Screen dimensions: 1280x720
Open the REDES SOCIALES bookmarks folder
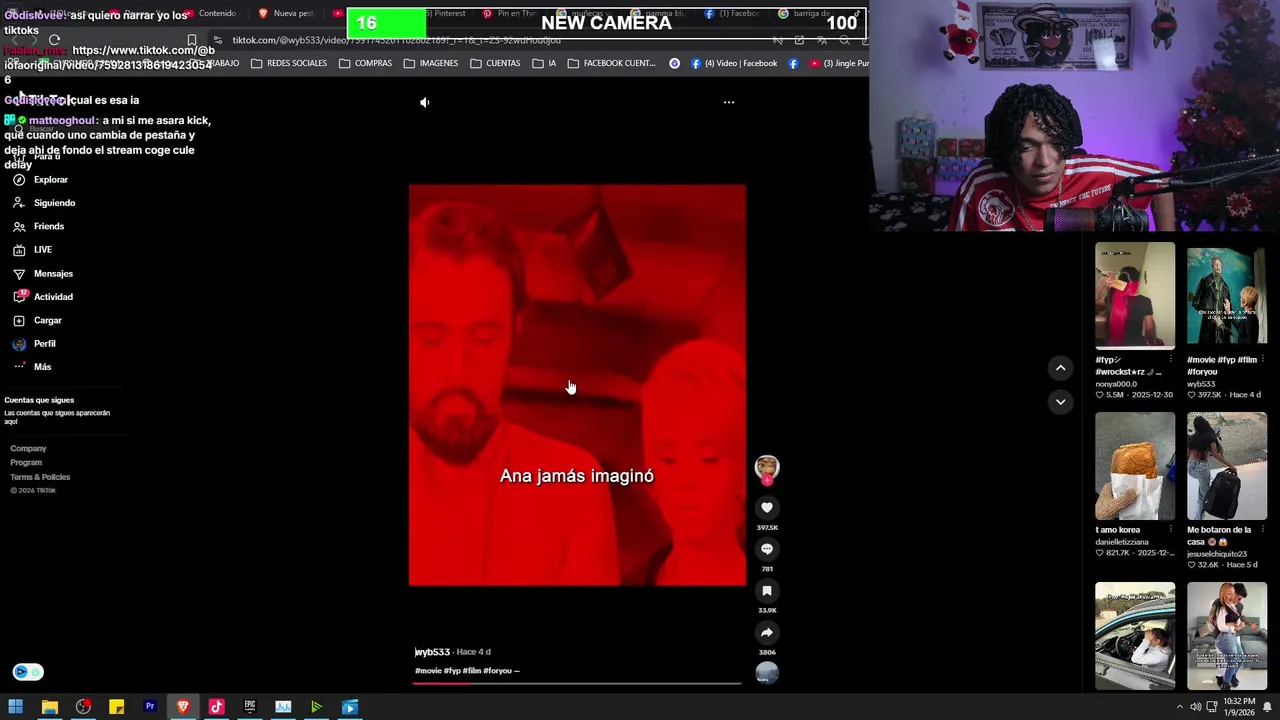pyautogui.click(x=289, y=63)
